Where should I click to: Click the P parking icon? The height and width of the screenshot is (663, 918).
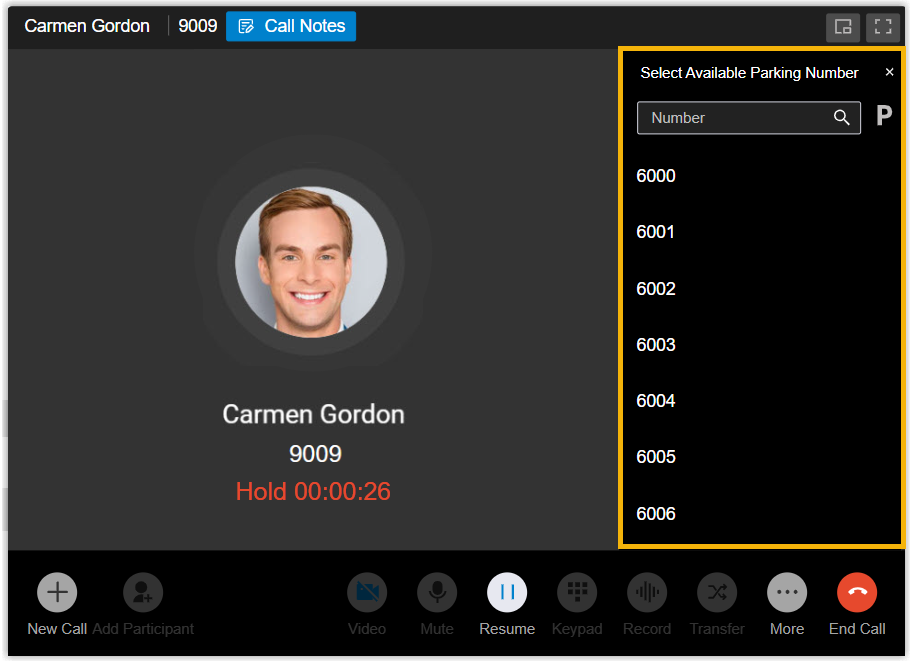click(x=884, y=116)
